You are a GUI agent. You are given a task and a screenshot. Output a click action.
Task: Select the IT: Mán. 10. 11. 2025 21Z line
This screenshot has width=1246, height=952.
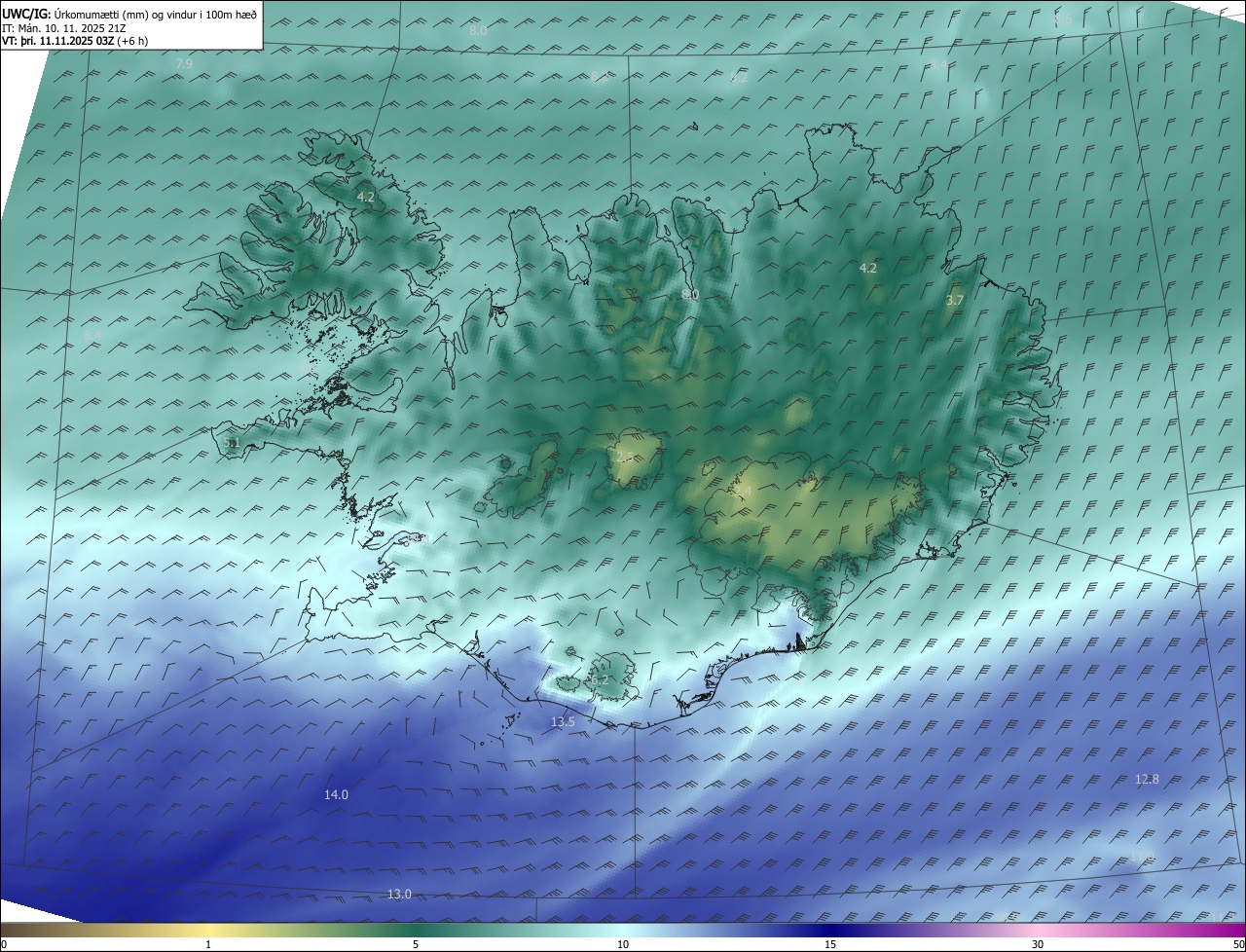(x=63, y=28)
